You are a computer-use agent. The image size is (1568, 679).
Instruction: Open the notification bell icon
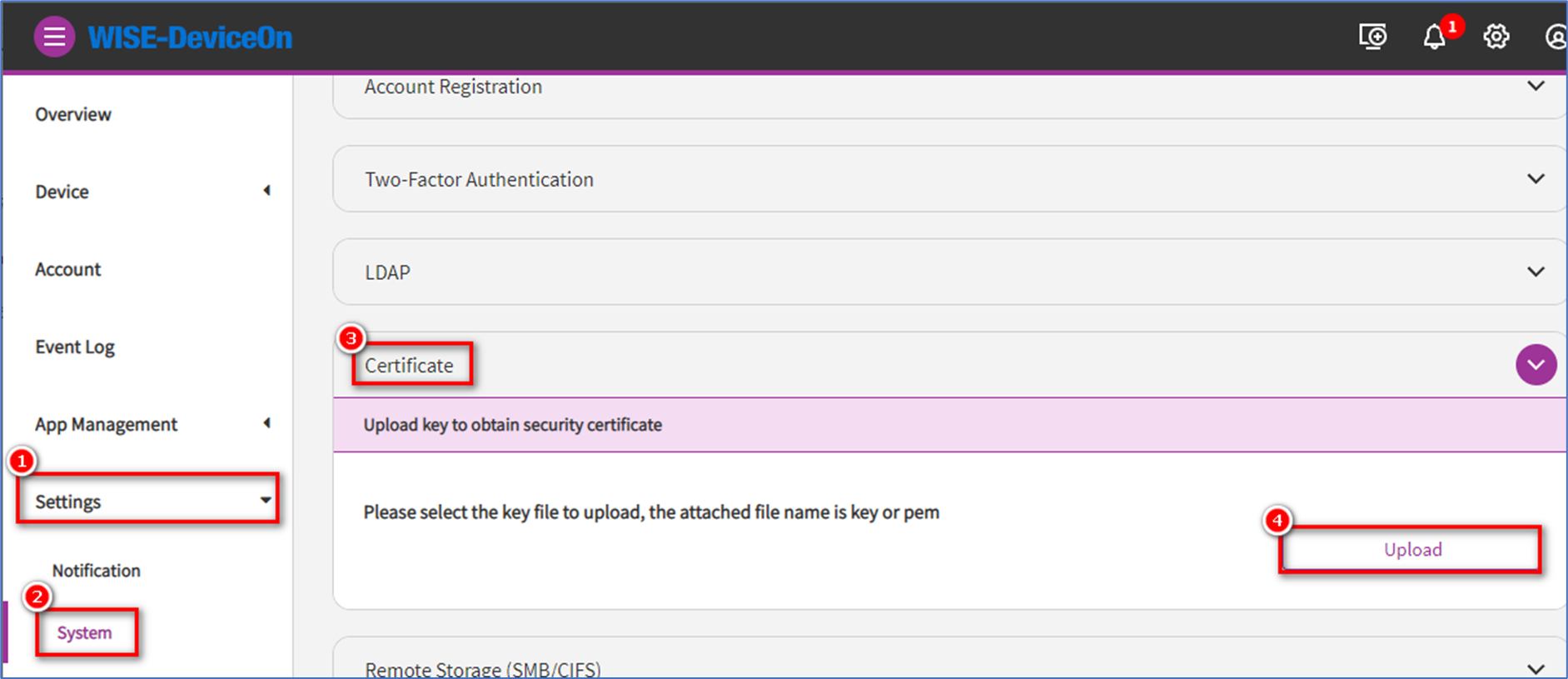tap(1434, 37)
